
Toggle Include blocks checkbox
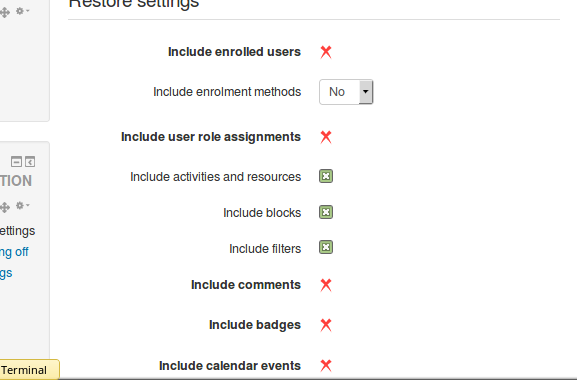tap(326, 212)
